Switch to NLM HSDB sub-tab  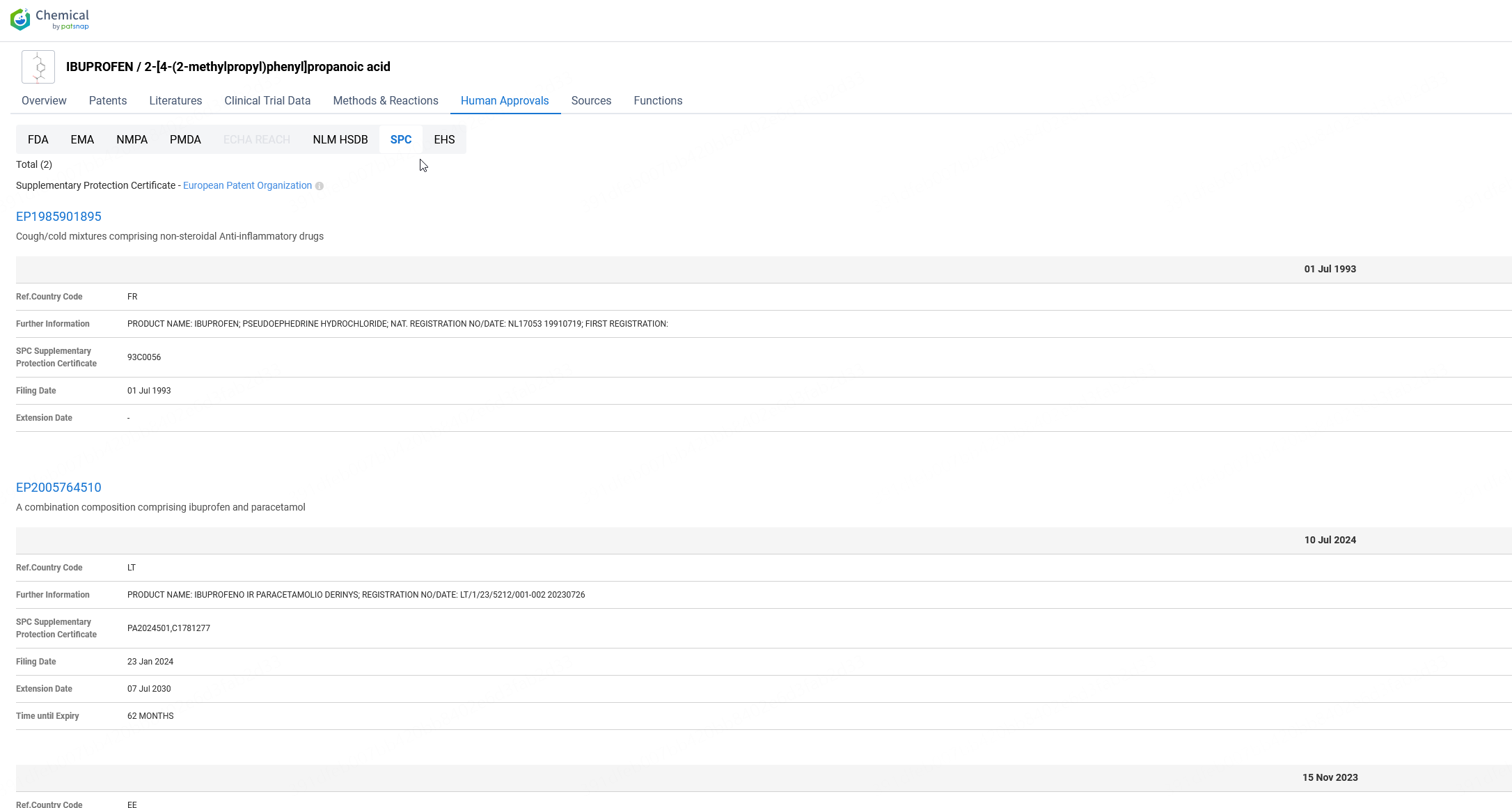(x=340, y=139)
